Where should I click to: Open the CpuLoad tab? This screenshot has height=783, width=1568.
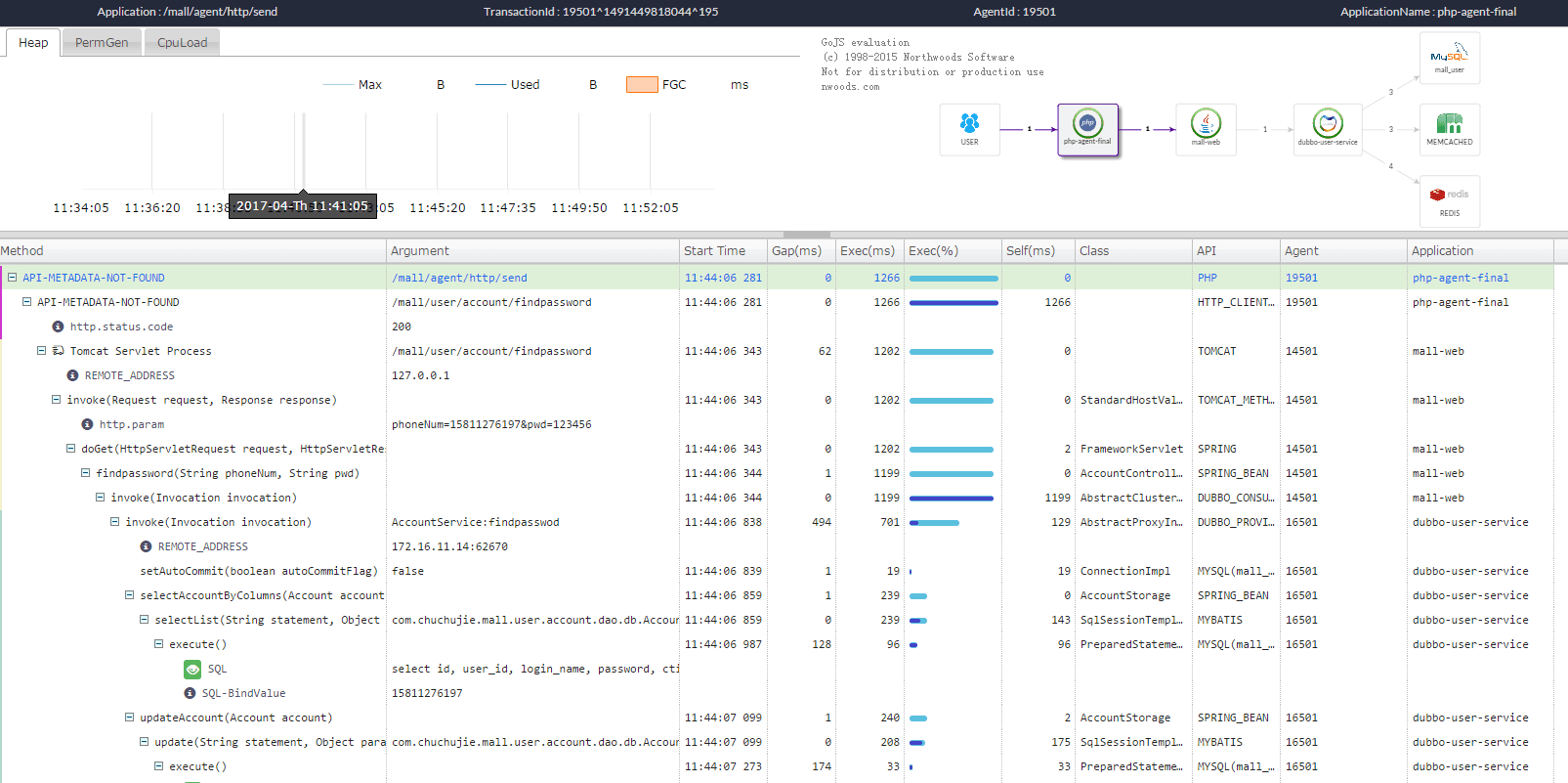182,43
